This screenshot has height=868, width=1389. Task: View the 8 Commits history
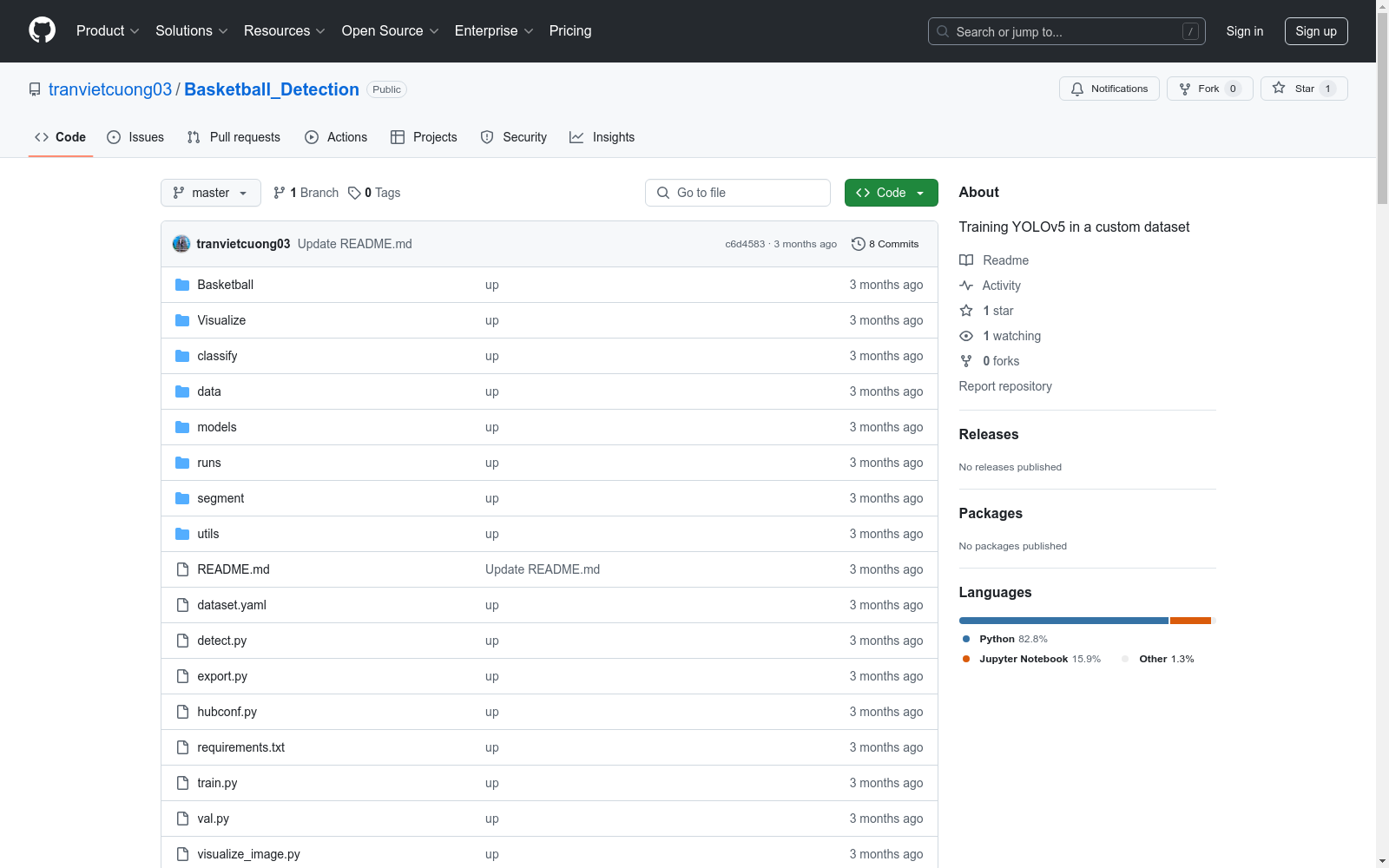coord(885,244)
